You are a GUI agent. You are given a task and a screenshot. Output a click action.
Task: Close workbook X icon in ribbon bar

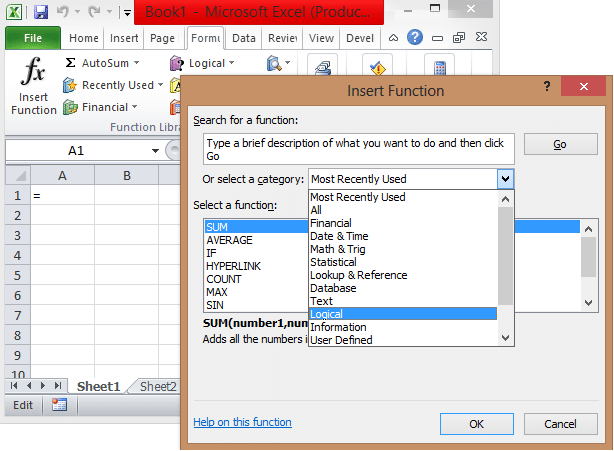coord(481,37)
